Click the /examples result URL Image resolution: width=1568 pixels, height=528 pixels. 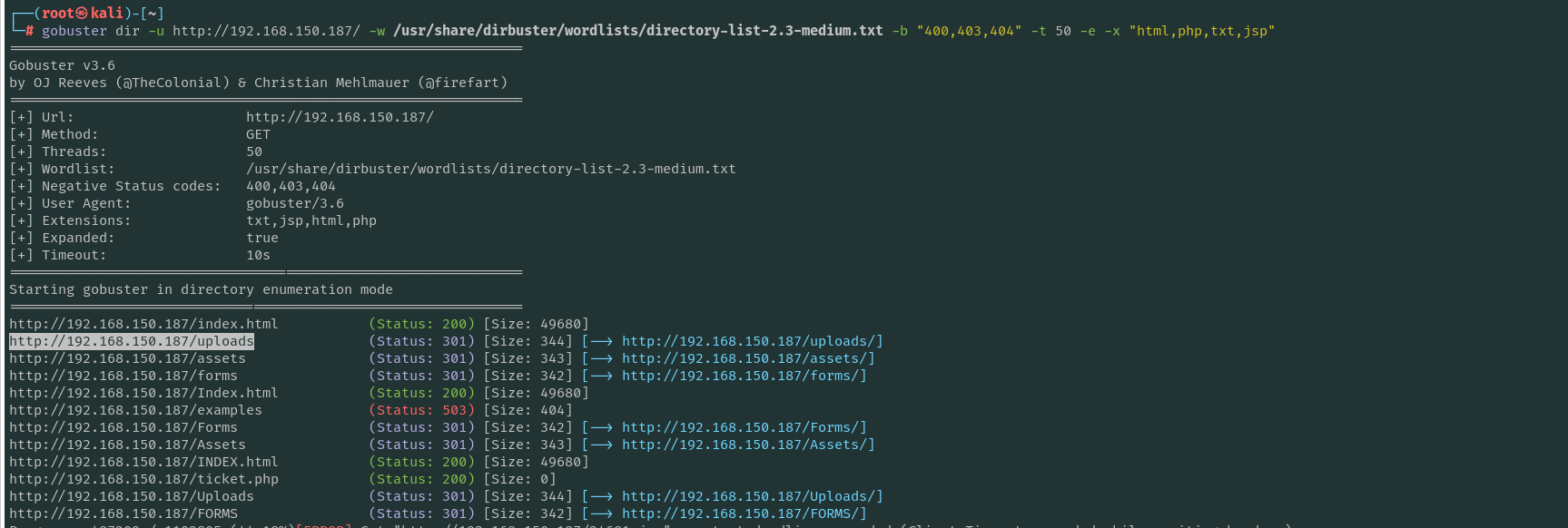pyautogui.click(x=135, y=410)
